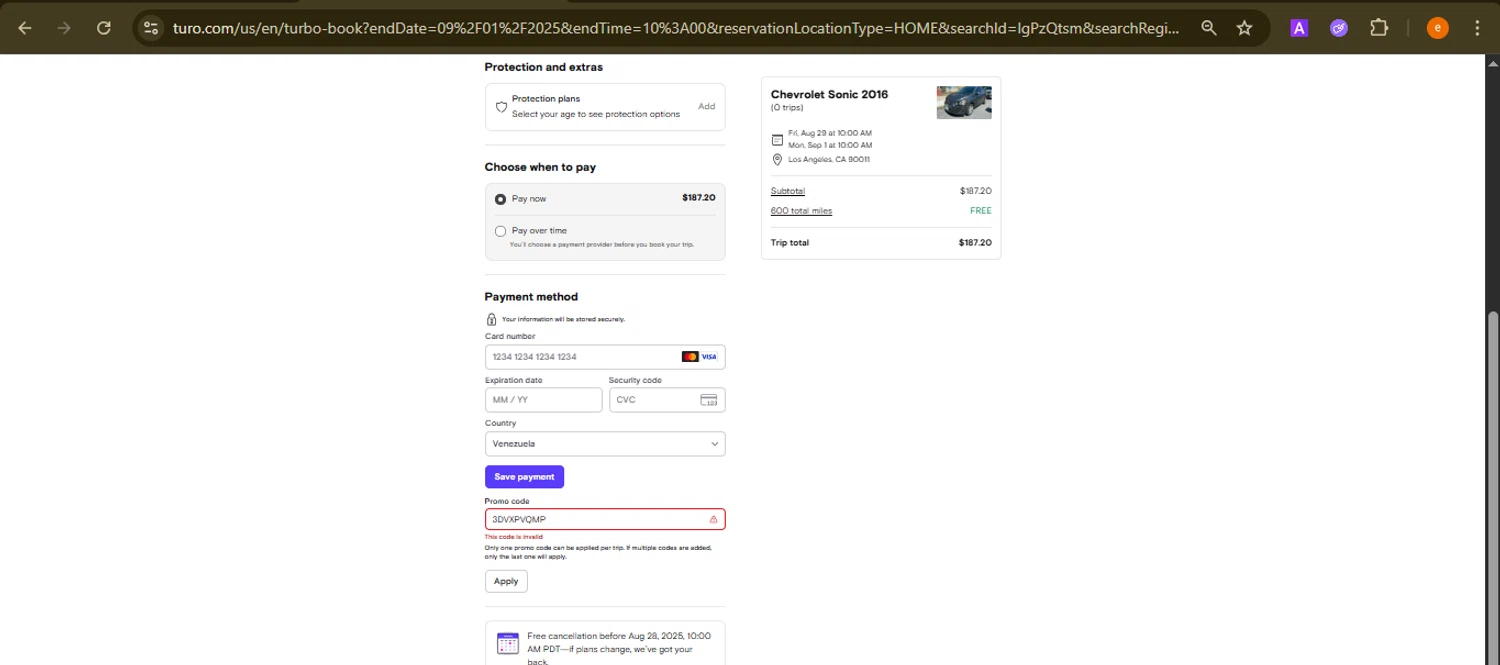This screenshot has height=665, width=1500.
Task: Open site information icon in address bar
Action: (151, 28)
